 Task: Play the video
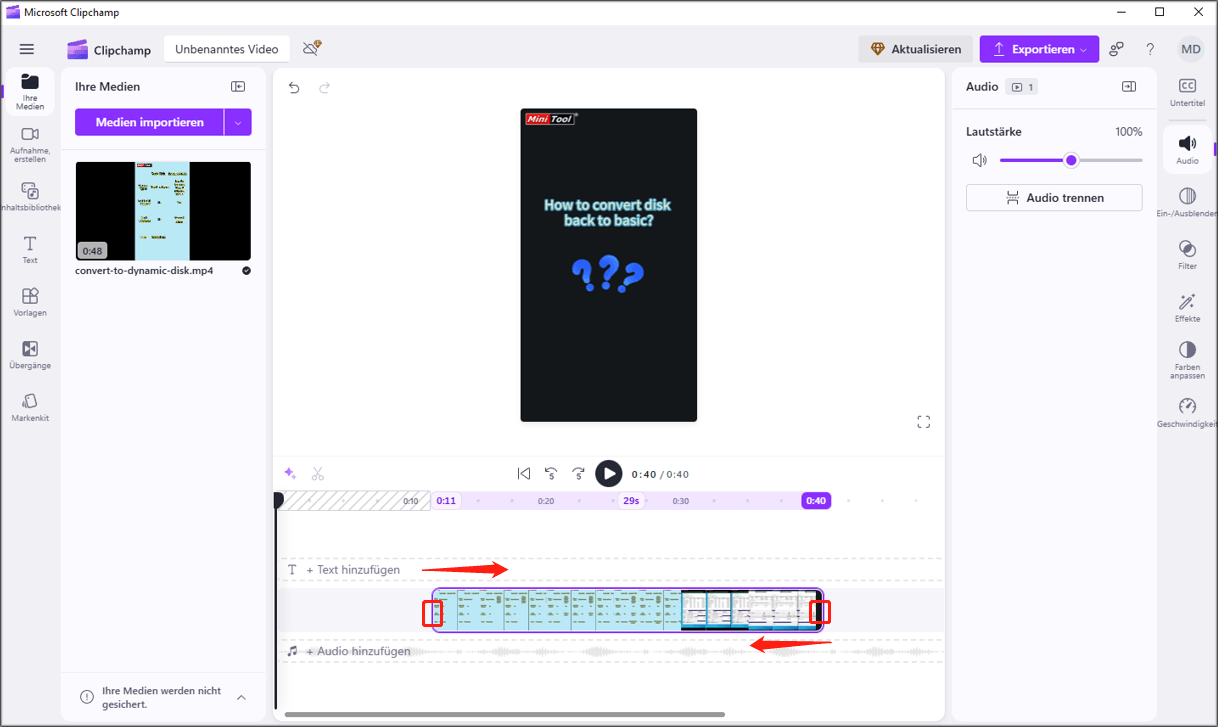point(609,474)
